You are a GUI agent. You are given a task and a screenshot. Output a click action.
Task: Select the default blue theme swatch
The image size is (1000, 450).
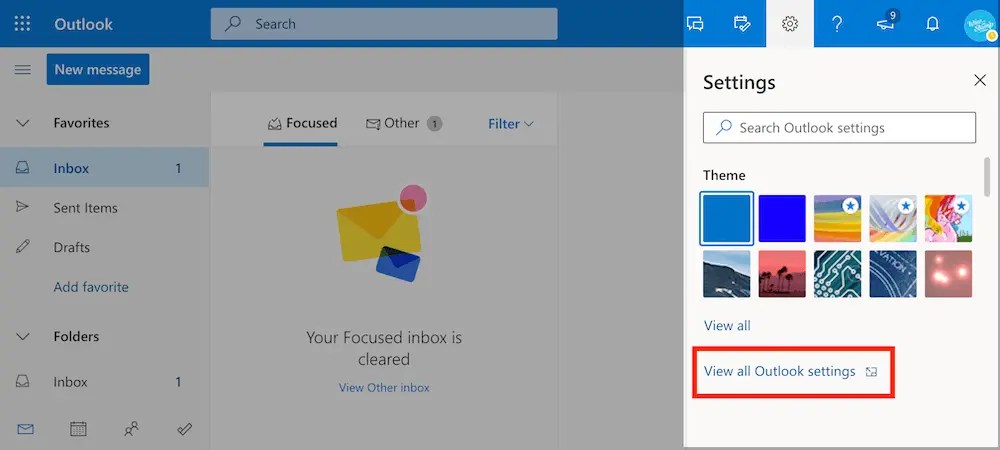point(726,219)
